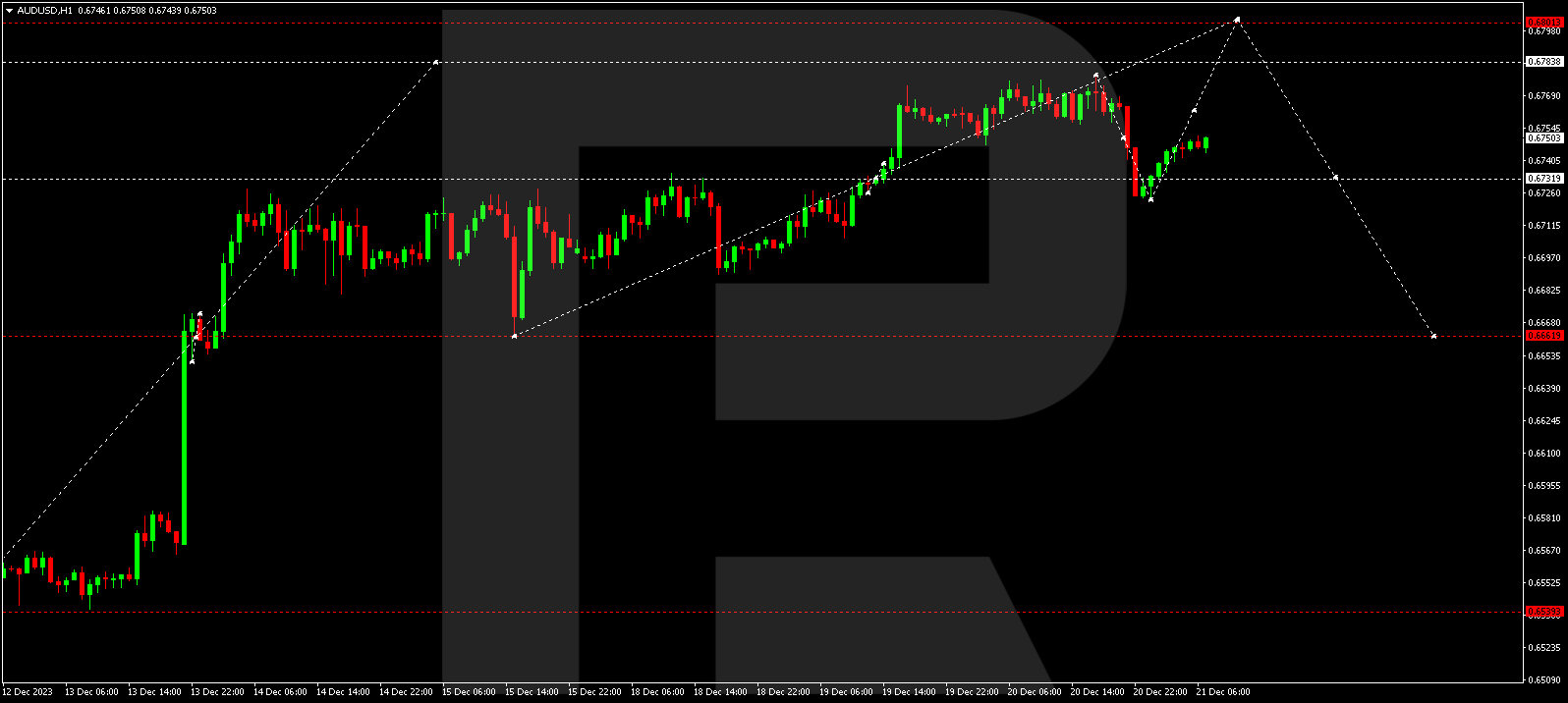
Task: Select the low price value 0.67439
Action: tap(165, 11)
